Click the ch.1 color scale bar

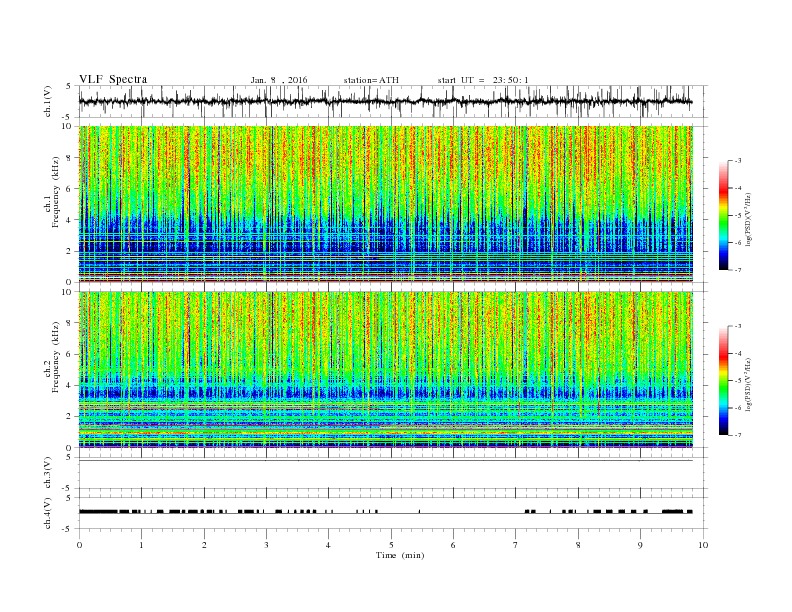(x=723, y=215)
